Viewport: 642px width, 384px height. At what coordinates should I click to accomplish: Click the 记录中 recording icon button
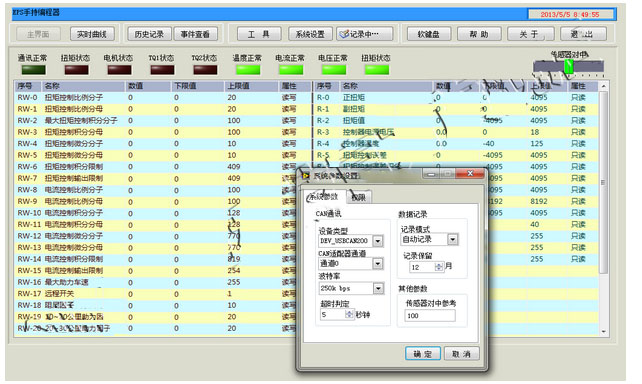coord(364,34)
